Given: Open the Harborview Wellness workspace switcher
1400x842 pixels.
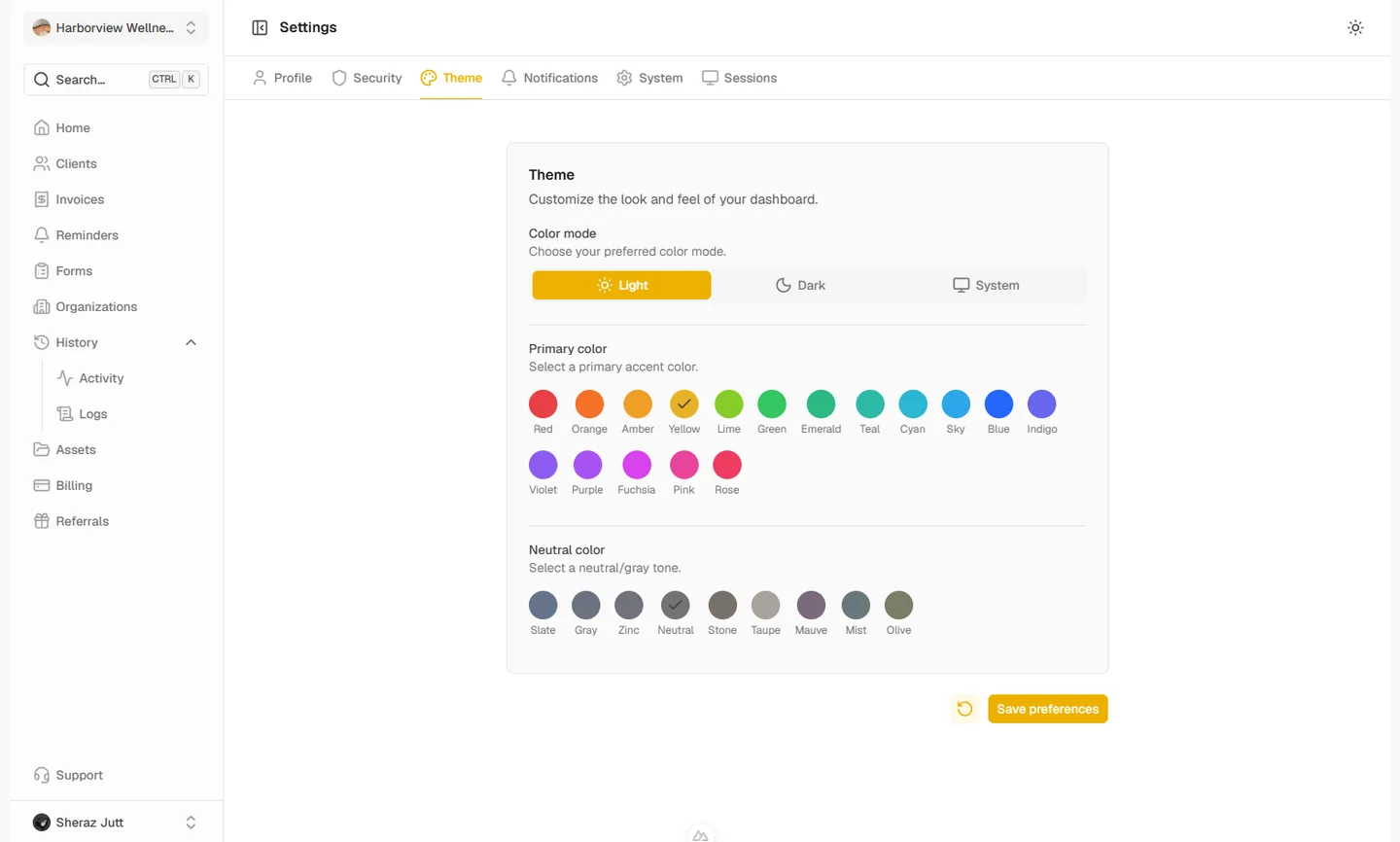Looking at the screenshot, I should pos(116,28).
